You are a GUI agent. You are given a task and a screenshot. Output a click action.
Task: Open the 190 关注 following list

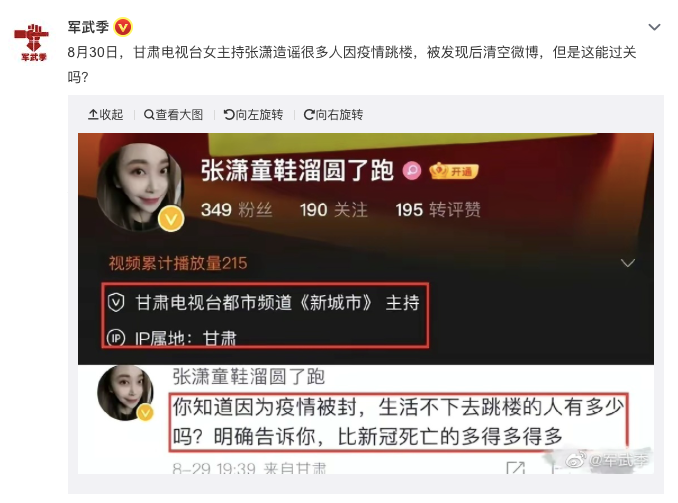click(334, 210)
